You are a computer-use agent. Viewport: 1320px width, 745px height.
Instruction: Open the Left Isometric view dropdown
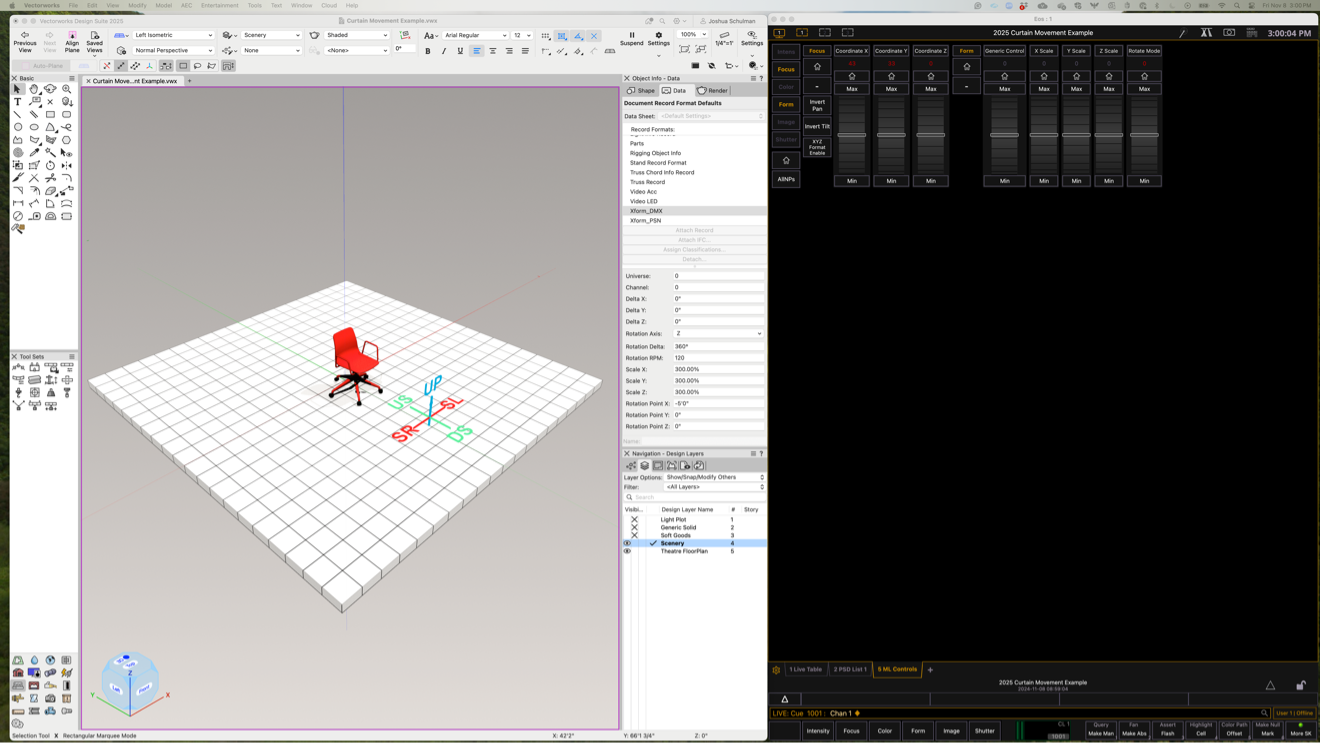[173, 35]
